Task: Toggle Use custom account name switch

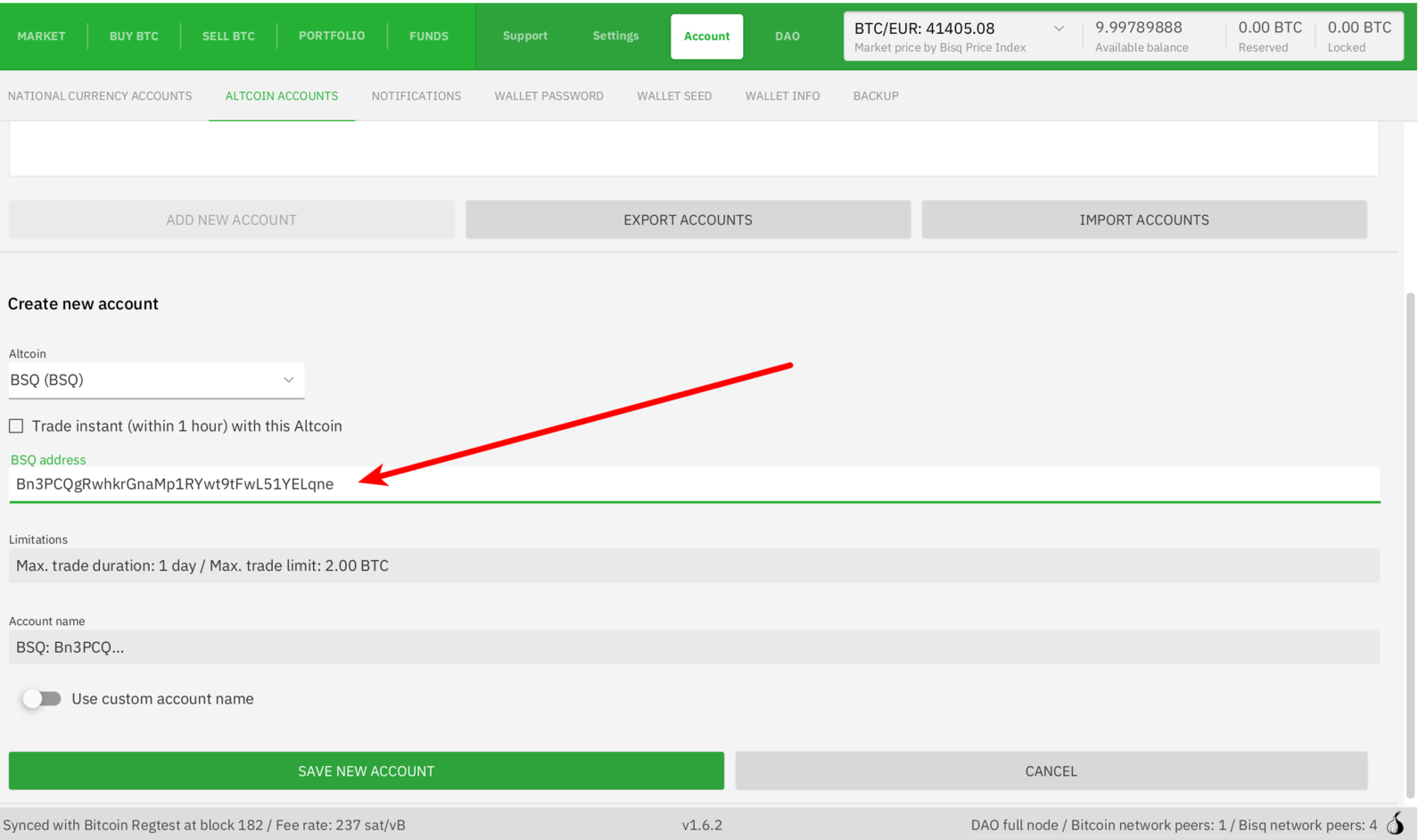Action: pos(42,699)
